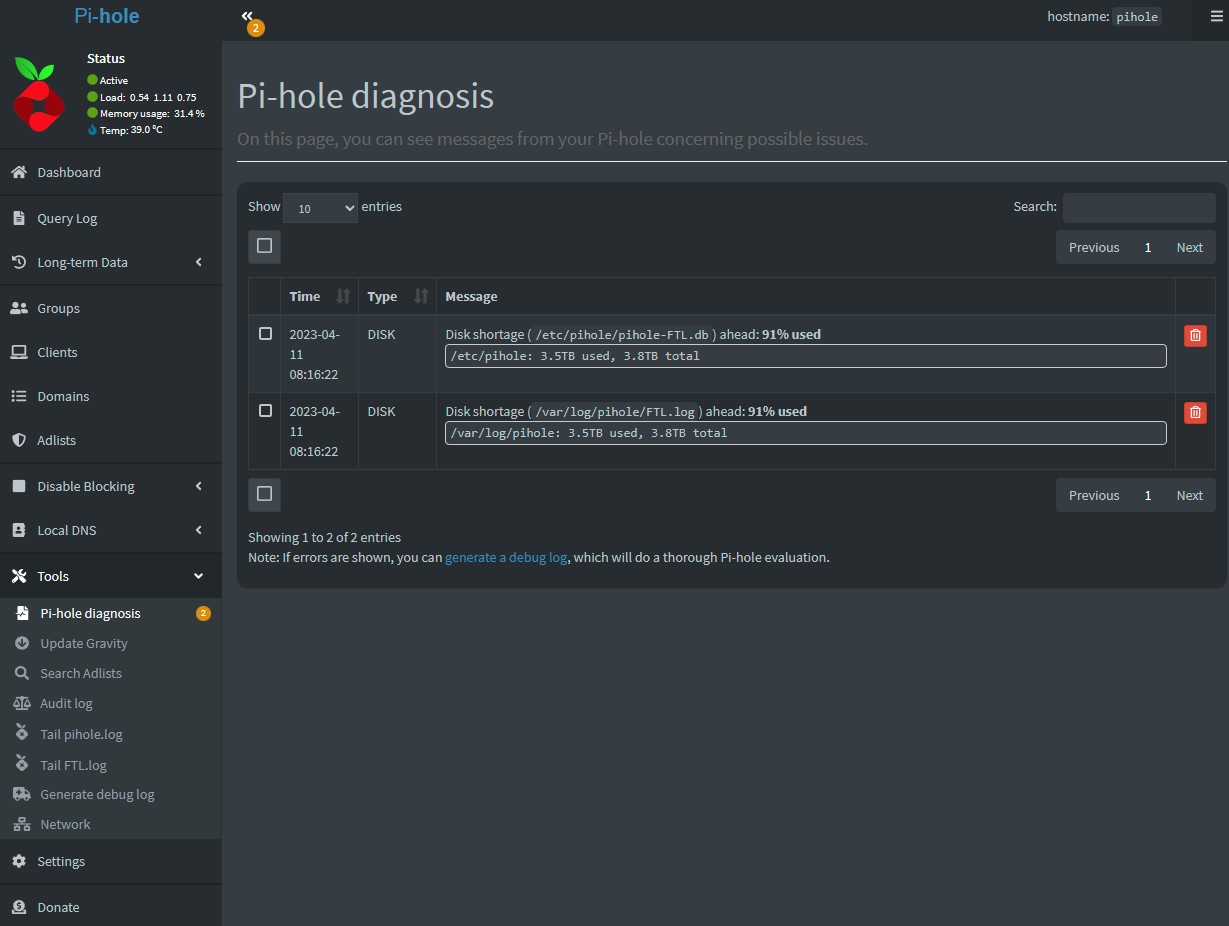Viewport: 1229px width, 926px height.
Task: Click the generate a debug log link
Action: (506, 557)
